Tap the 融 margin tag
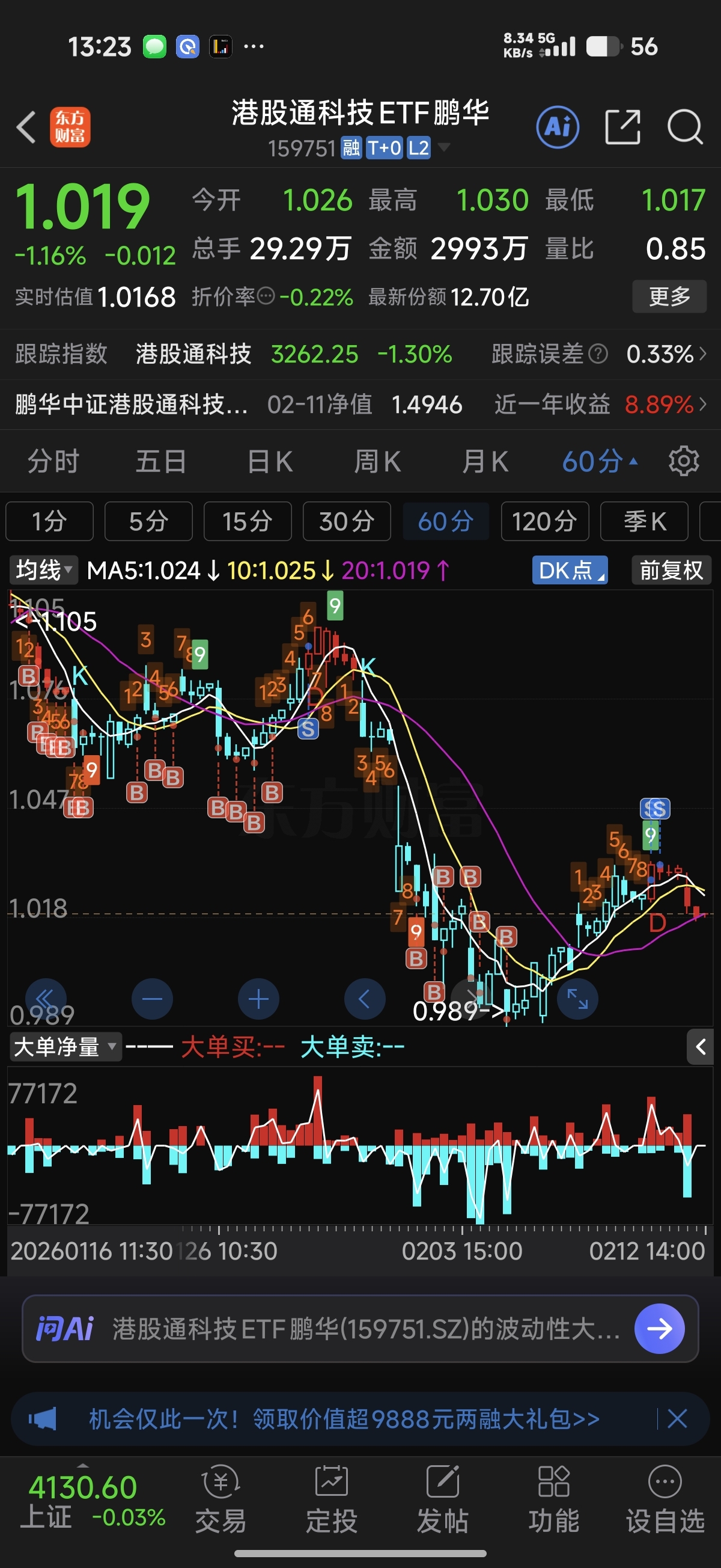721x1568 pixels. (x=351, y=148)
